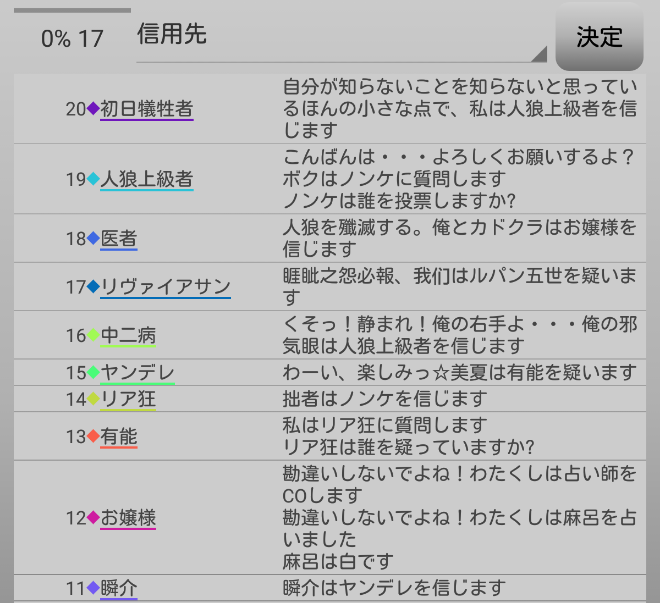Select player 人狼上級者 name link

pos(147,180)
